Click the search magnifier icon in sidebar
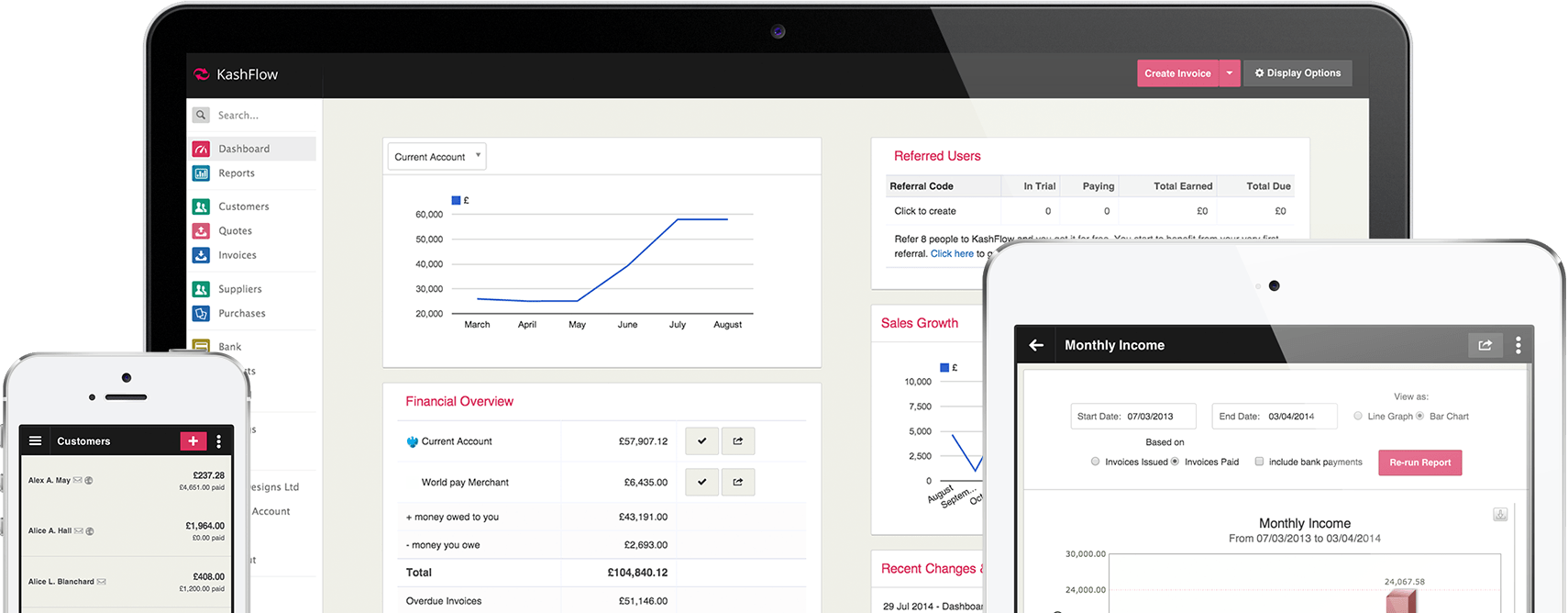Image resolution: width=1568 pixels, height=613 pixels. [201, 115]
